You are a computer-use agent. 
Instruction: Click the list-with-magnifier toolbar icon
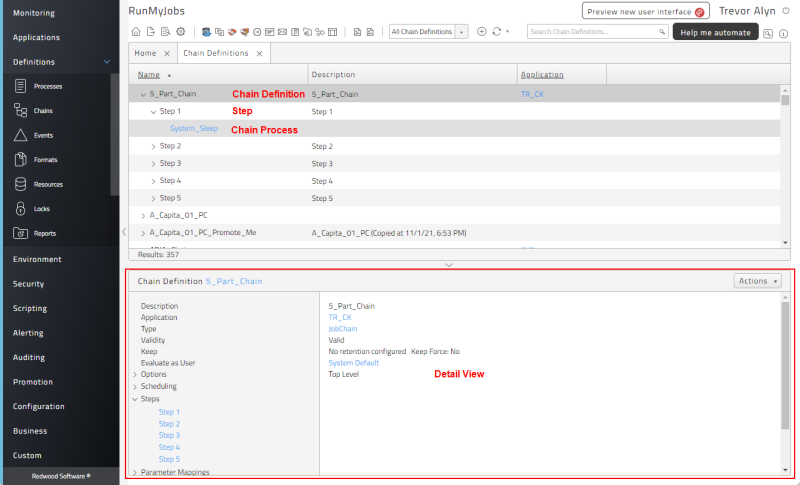coord(165,32)
